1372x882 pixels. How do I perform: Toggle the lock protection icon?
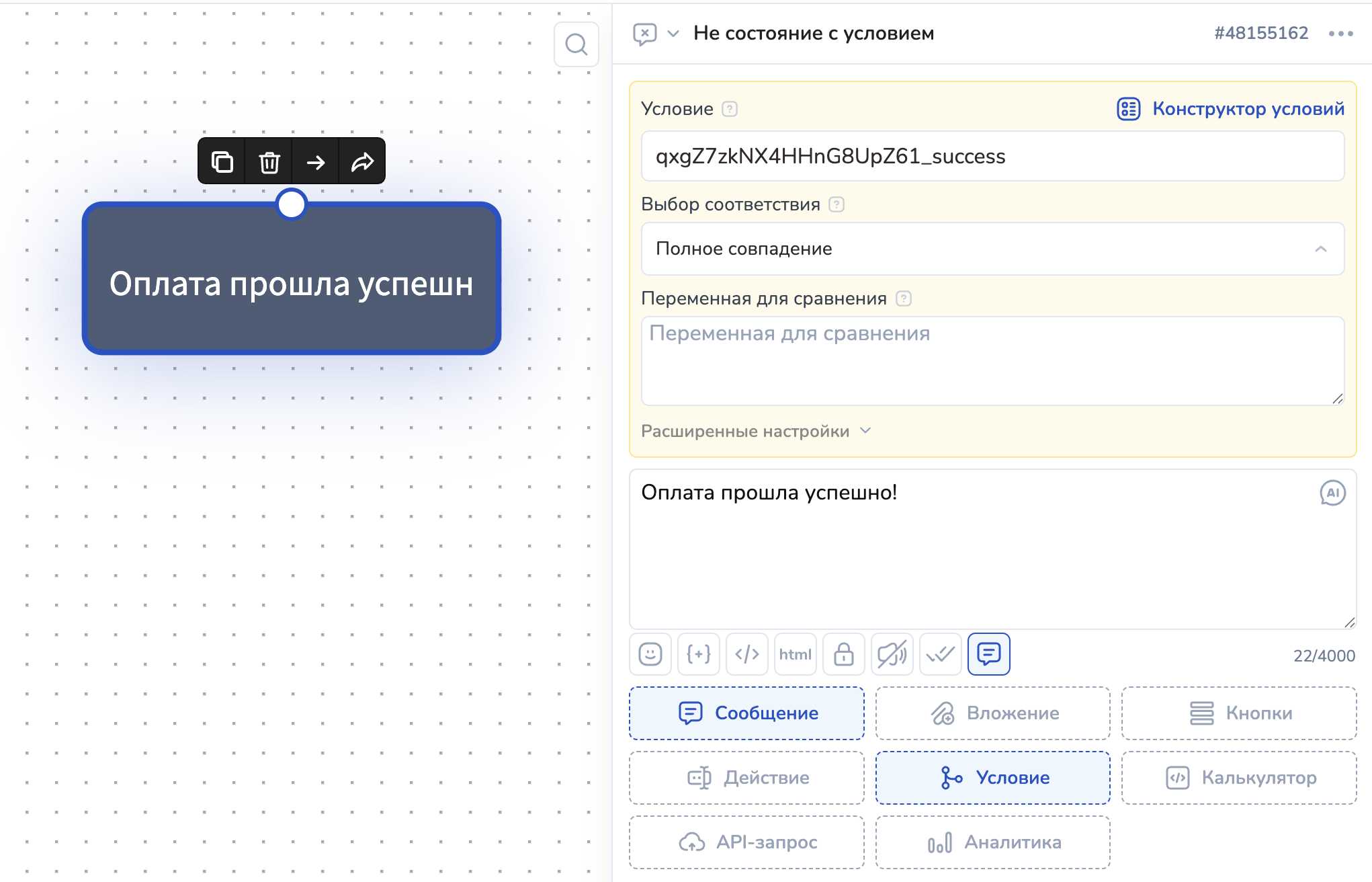tap(843, 654)
